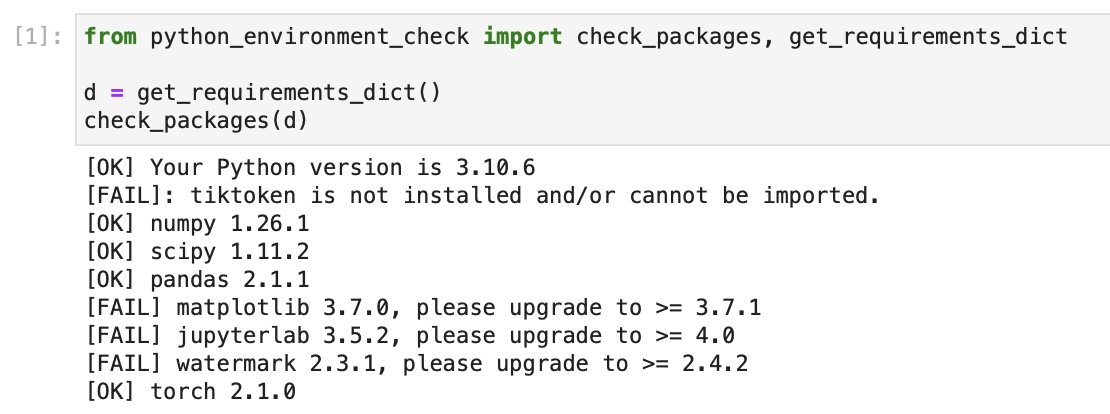1110x414 pixels.
Task: Click the tiktoken not installed FAIL message
Action: point(483,195)
